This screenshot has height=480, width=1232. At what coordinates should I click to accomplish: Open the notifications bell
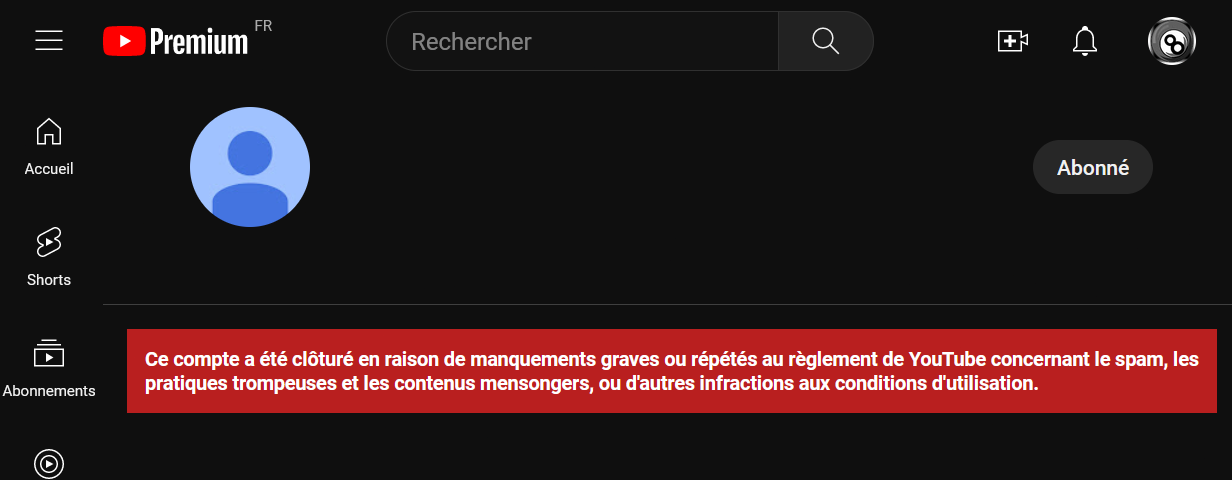pos(1085,41)
